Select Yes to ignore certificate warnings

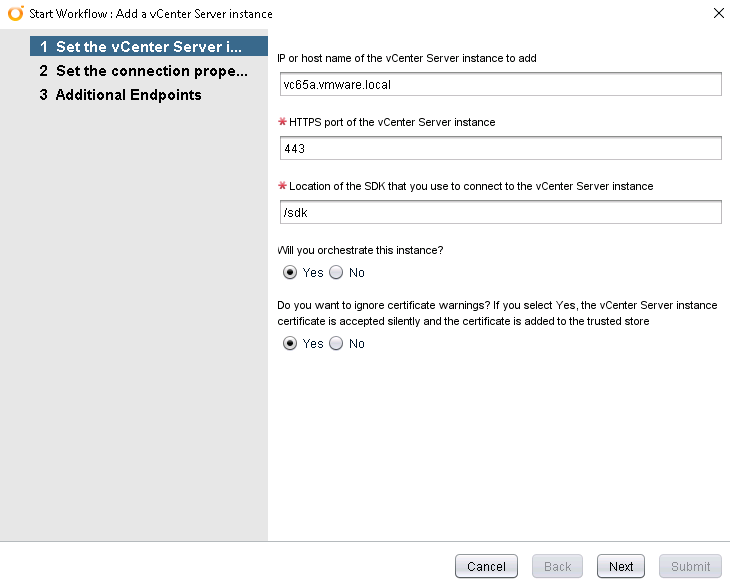pyautogui.click(x=291, y=343)
